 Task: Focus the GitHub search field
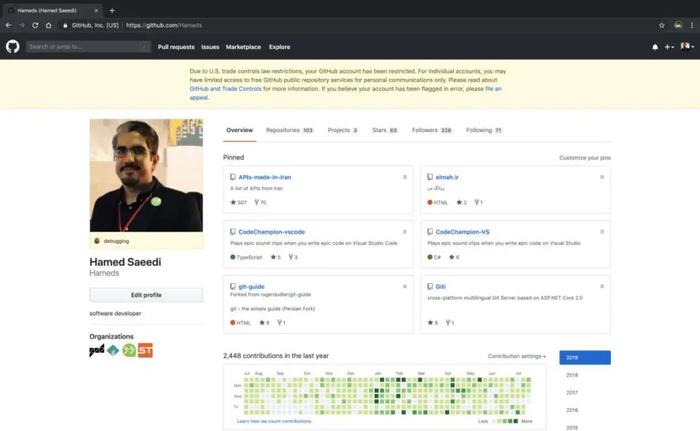pos(88,46)
